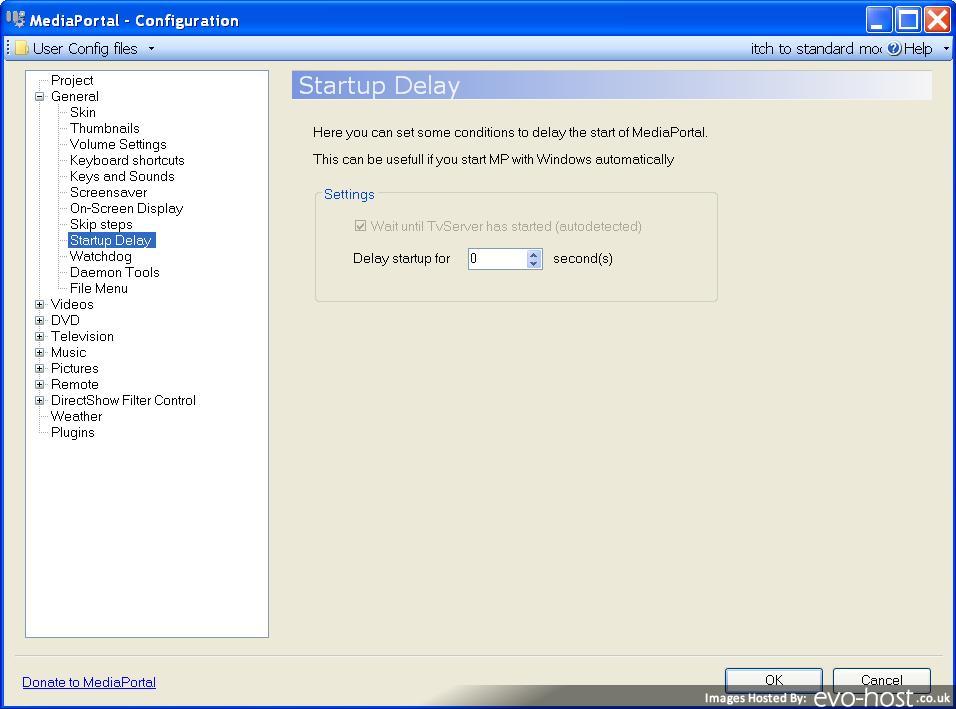The width and height of the screenshot is (956, 709).
Task: Open User Config files dropdown arrow
Action: click(x=151, y=49)
